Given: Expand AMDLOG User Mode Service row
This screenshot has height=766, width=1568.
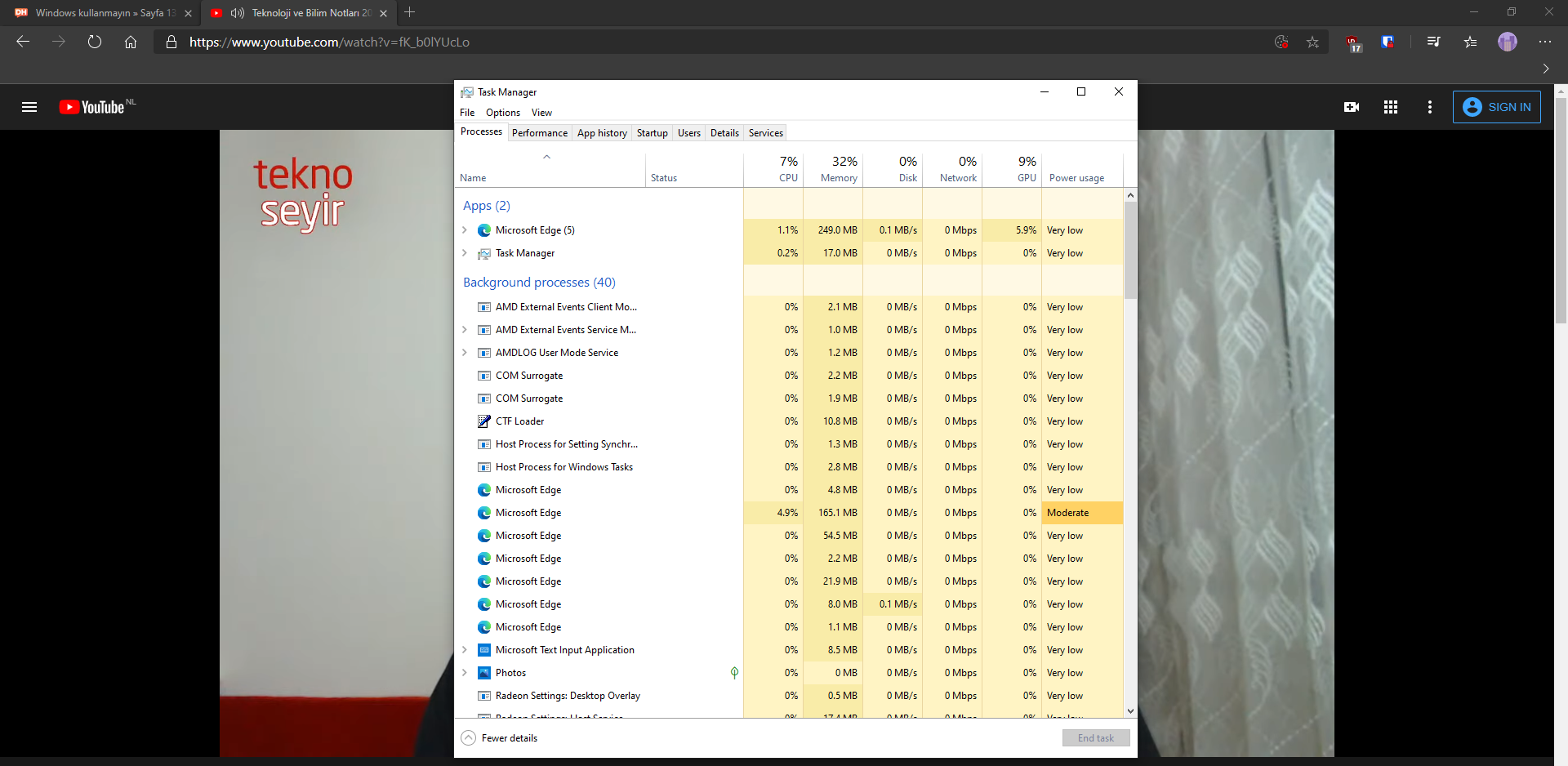Looking at the screenshot, I should click(465, 353).
